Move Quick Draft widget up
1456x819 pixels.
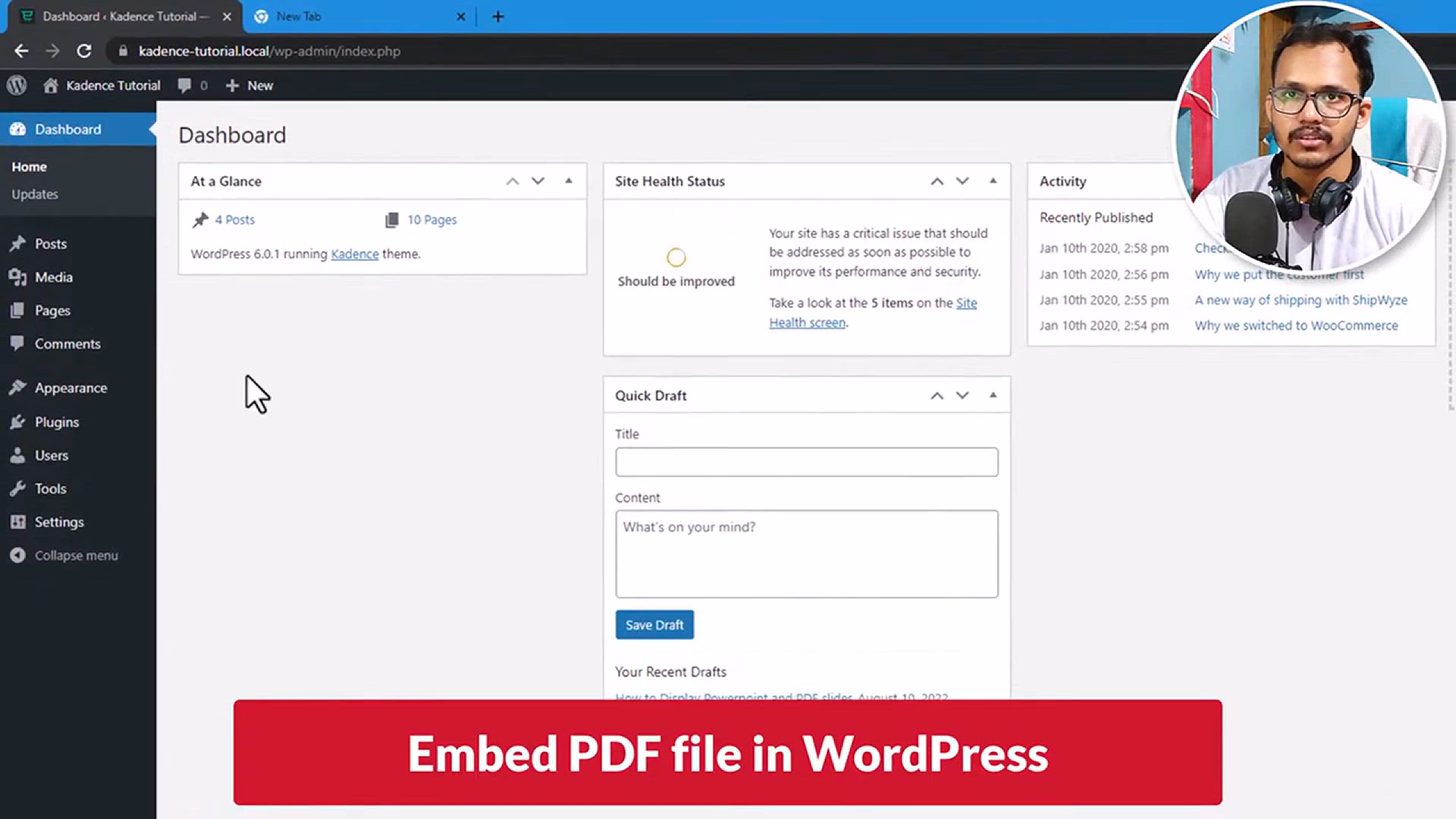point(937,396)
